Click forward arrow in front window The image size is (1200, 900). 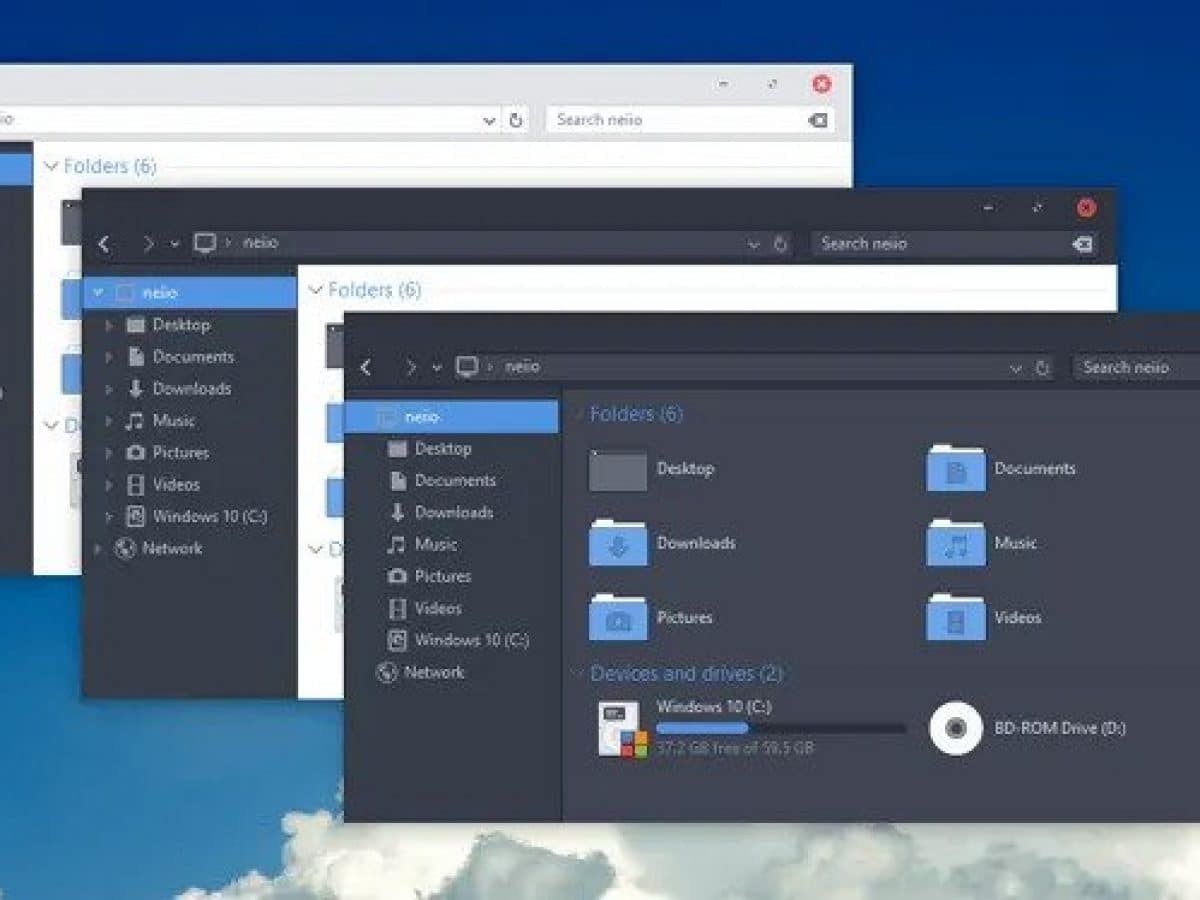point(409,367)
